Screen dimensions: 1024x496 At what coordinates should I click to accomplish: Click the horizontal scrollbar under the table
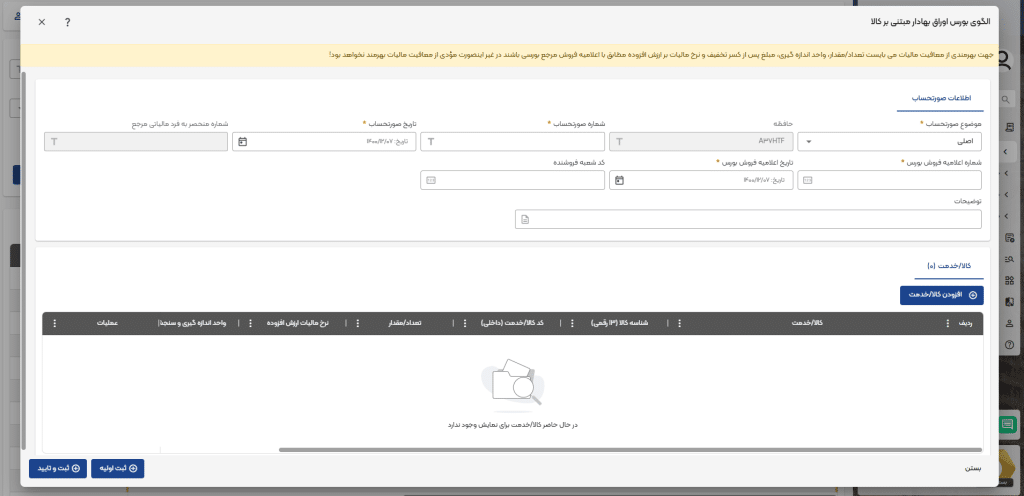click(x=600, y=450)
